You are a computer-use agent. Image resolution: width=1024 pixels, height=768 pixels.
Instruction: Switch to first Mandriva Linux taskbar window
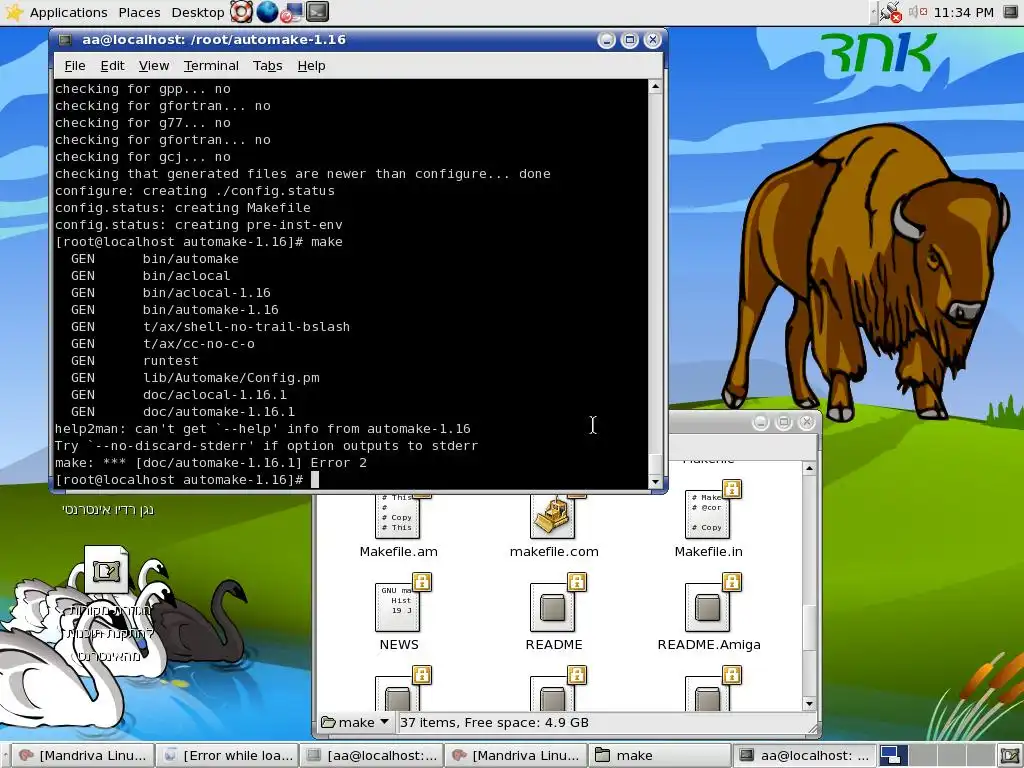point(83,756)
